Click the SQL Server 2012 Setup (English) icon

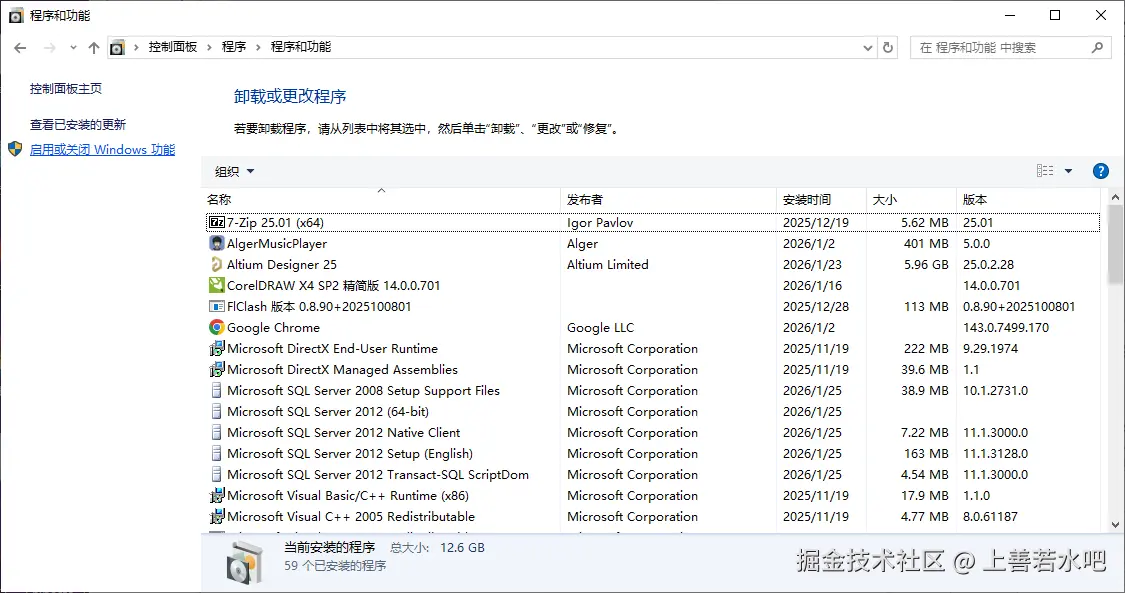217,453
